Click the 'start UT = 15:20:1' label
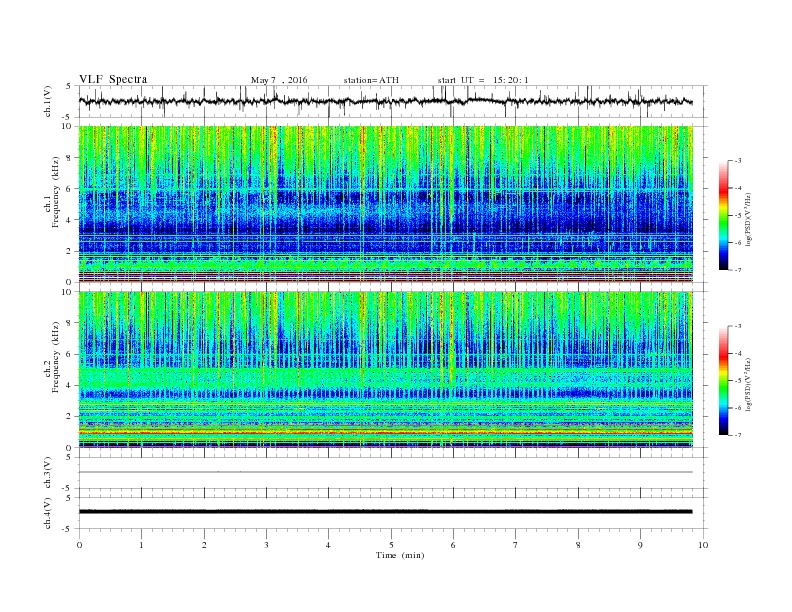Screen dimensions: 792x612 483,80
